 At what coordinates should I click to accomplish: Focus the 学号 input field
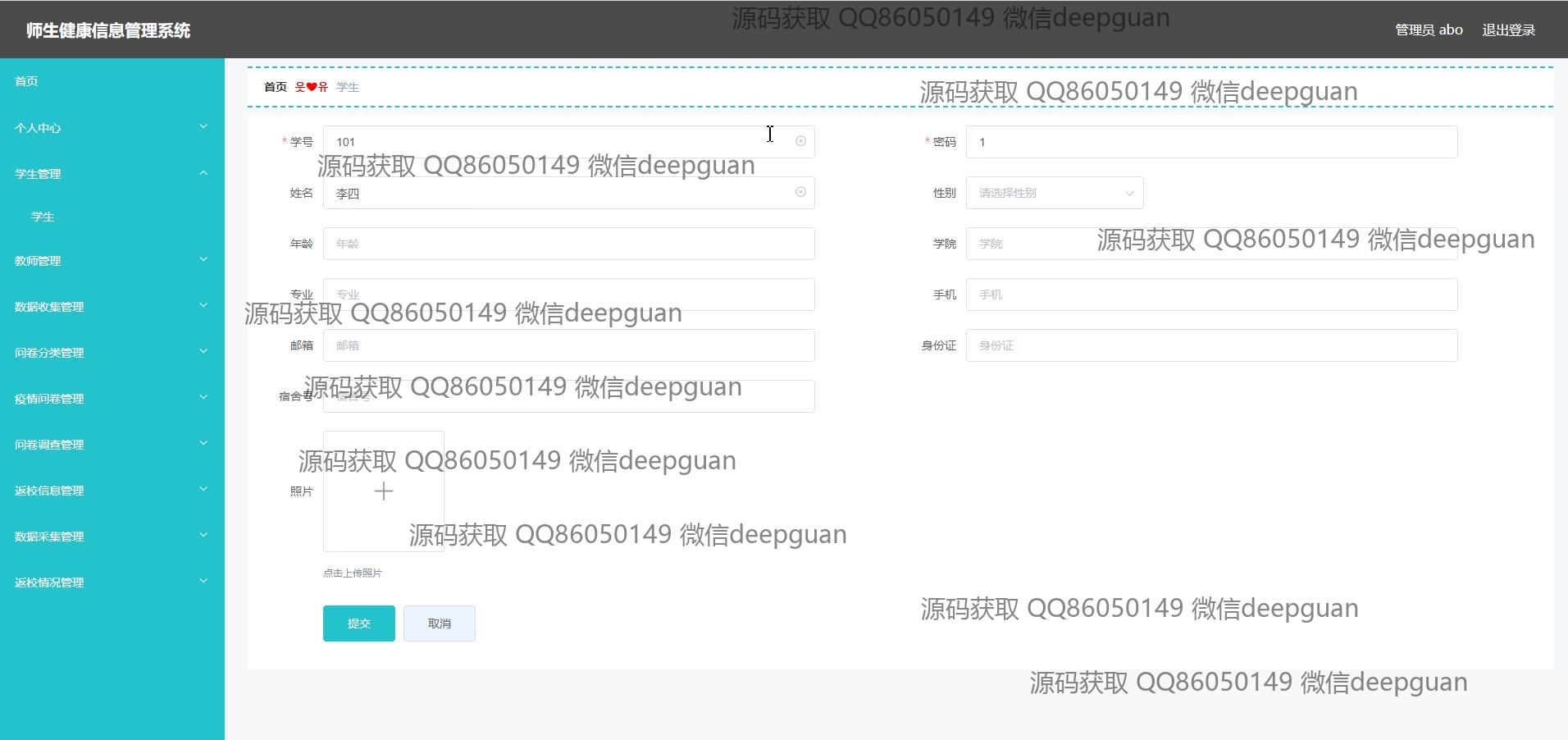pyautogui.click(x=568, y=142)
